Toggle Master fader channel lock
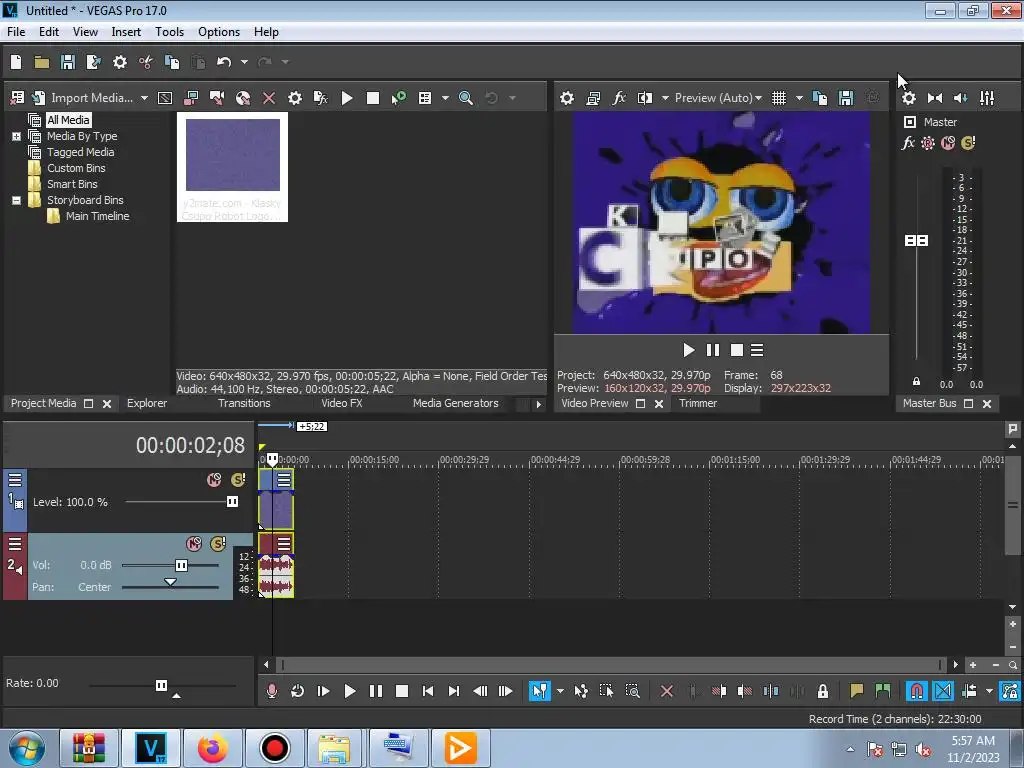Viewport: 1024px width, 768px height. (x=916, y=381)
